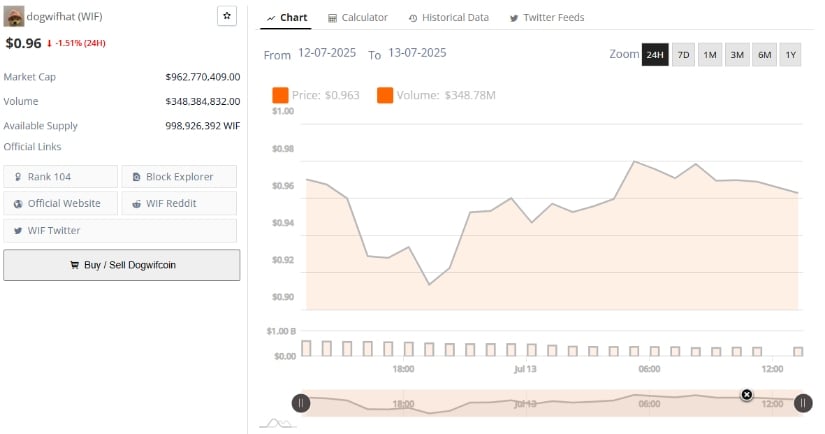Click the Market Cap value $962,770,409.00

click(203, 77)
